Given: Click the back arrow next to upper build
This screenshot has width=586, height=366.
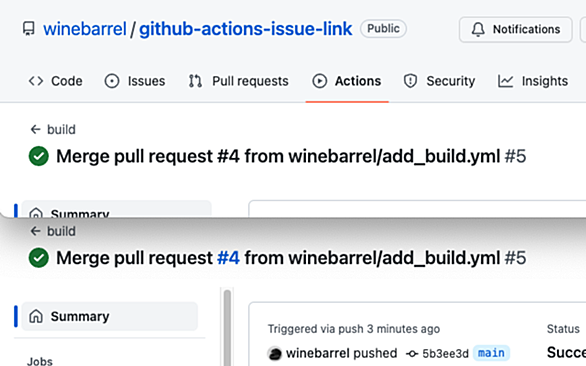Looking at the screenshot, I should 35,129.
